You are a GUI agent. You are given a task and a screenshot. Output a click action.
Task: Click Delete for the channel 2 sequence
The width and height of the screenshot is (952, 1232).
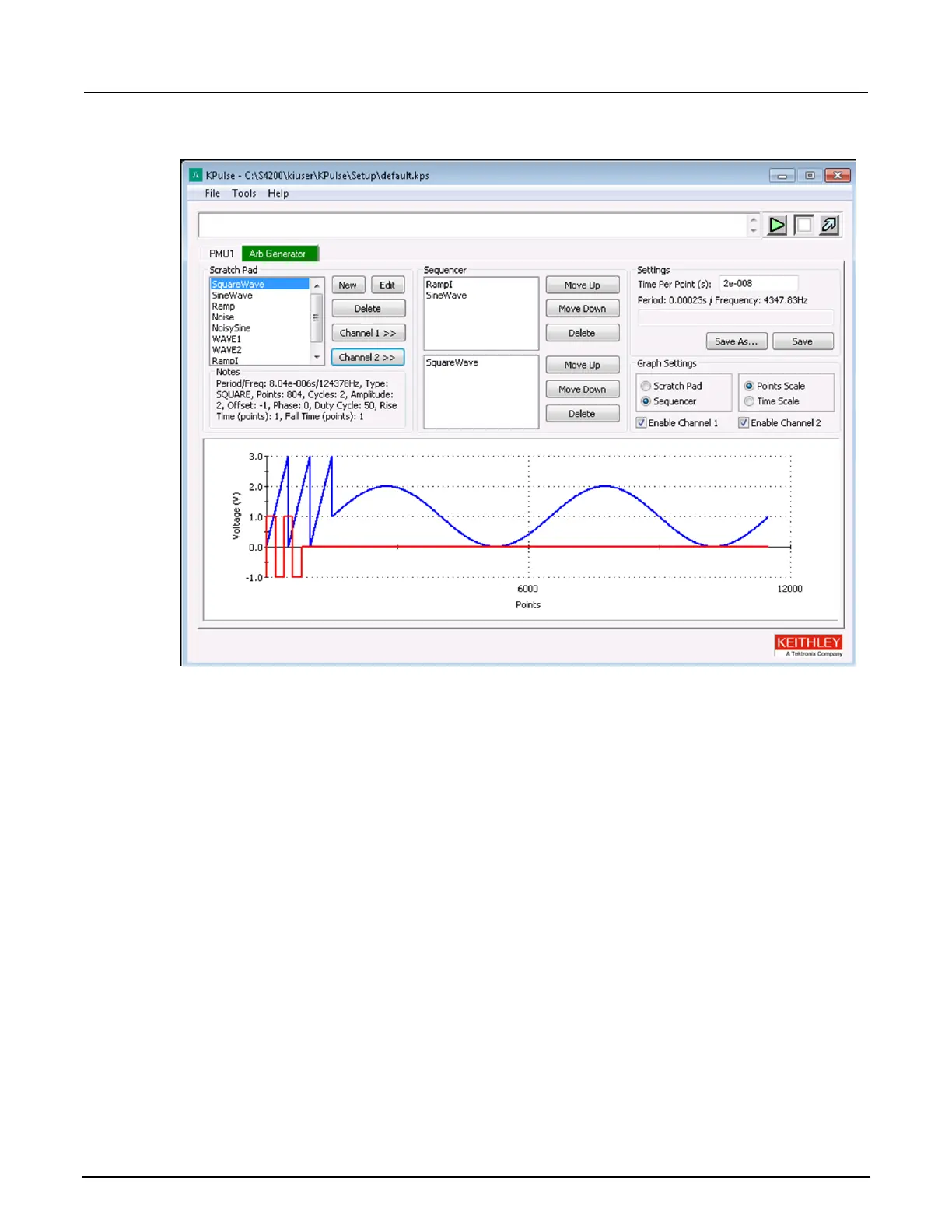[583, 414]
